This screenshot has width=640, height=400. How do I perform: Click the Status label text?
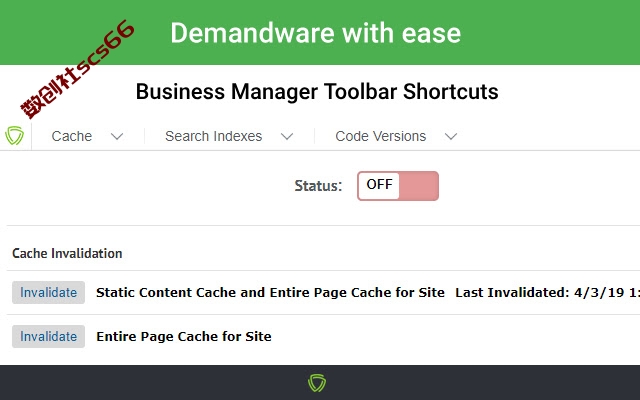318,186
